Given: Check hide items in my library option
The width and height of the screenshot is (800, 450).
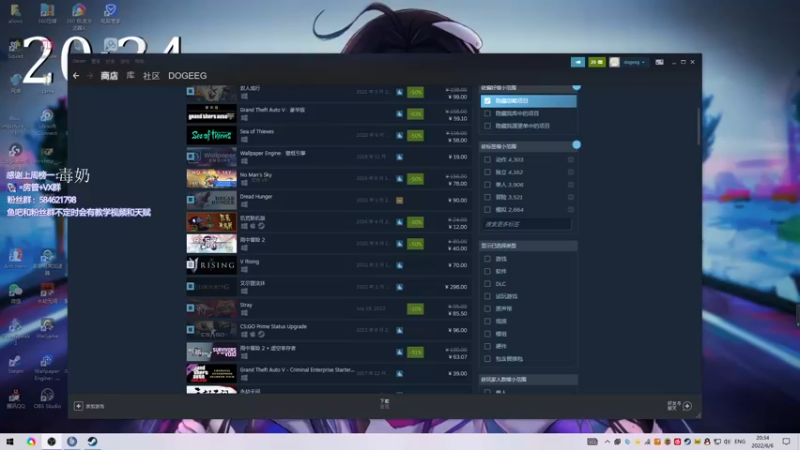Looking at the screenshot, I should pos(487,113).
